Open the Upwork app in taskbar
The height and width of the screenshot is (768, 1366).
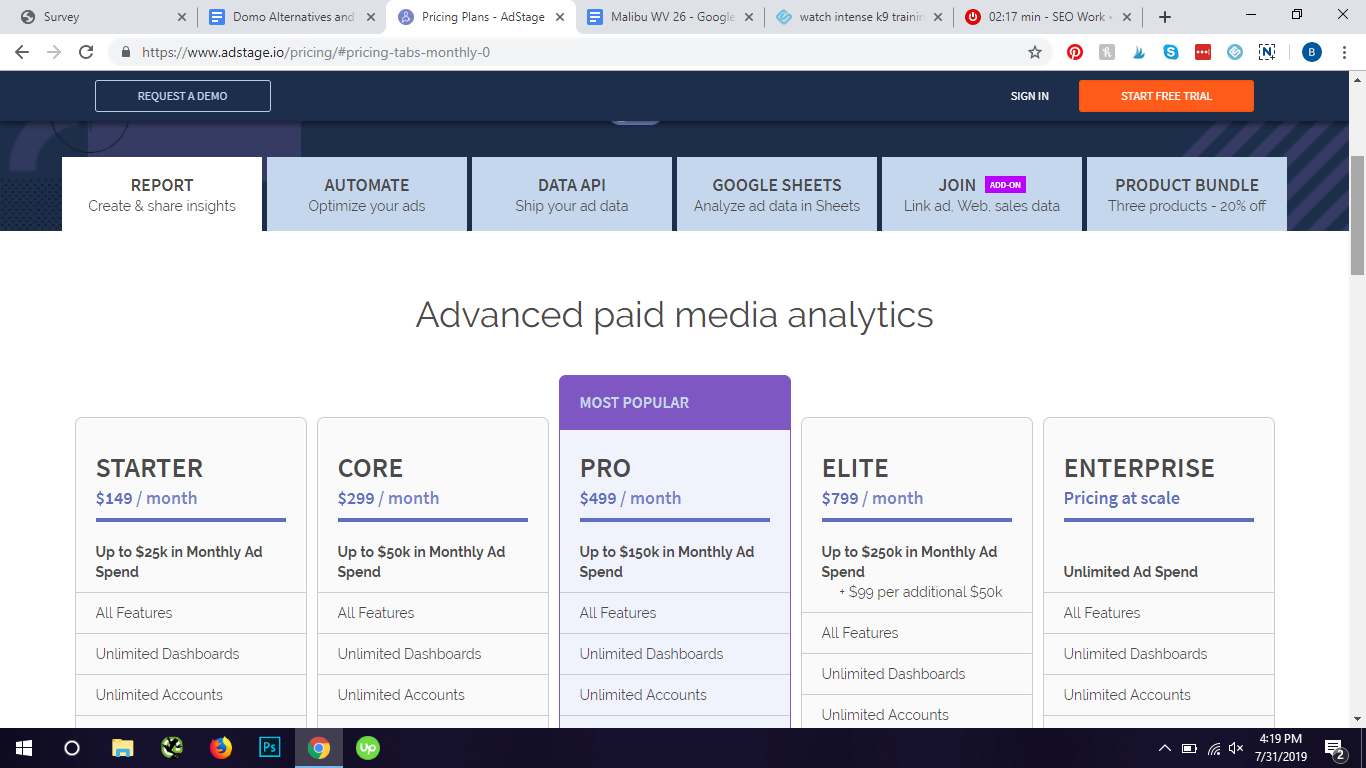point(368,748)
